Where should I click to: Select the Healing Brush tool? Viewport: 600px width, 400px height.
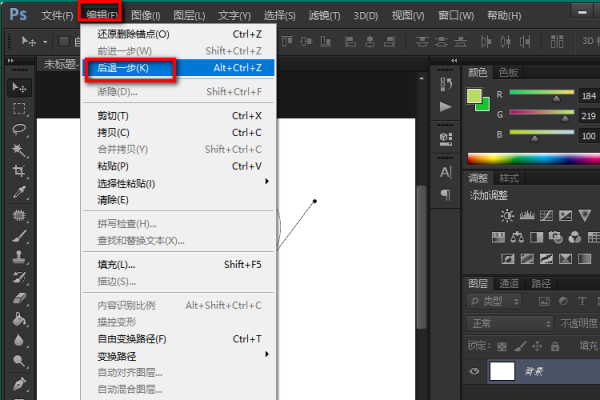coord(19,216)
